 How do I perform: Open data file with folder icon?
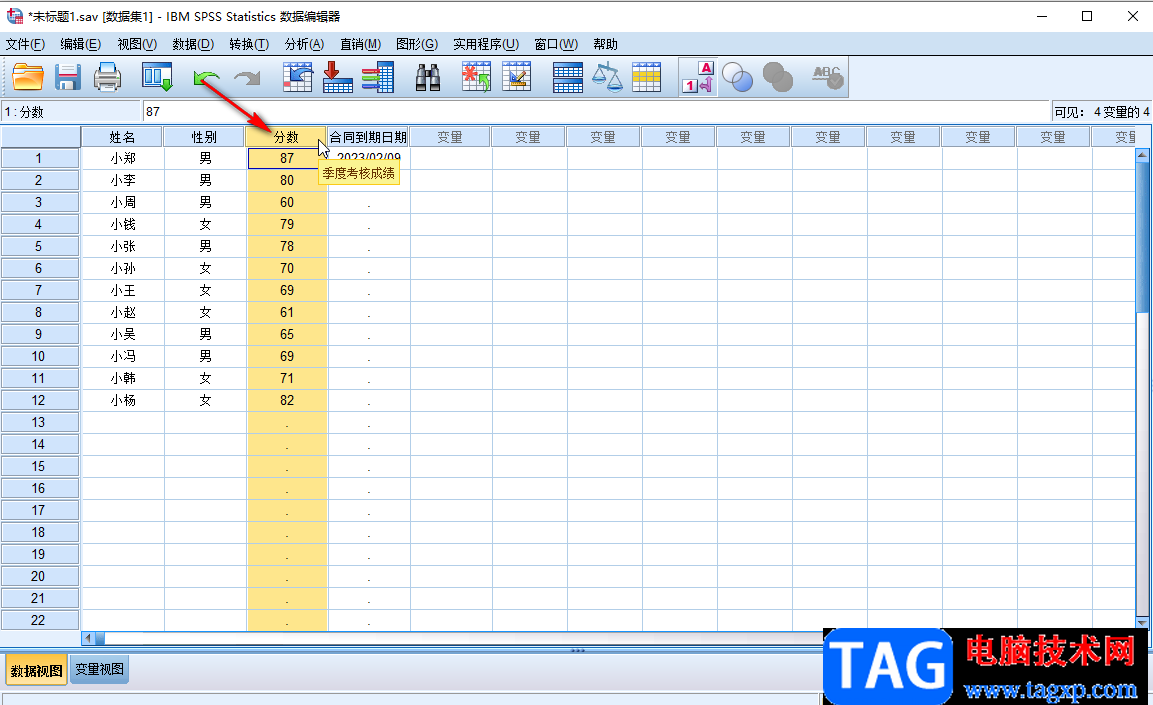(28, 77)
